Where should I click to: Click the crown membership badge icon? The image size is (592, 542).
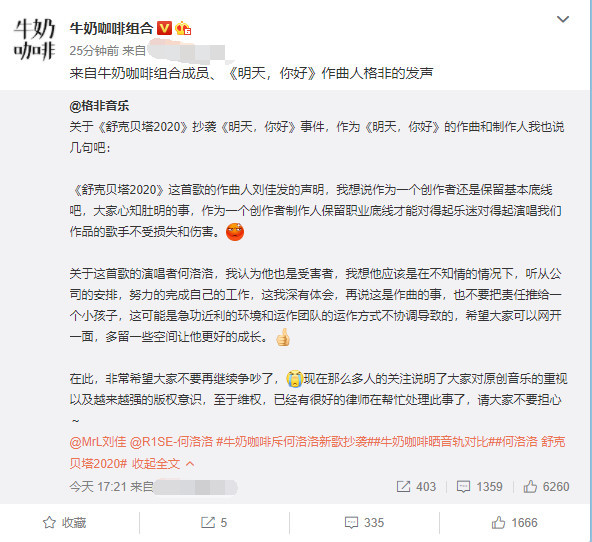coord(183,28)
